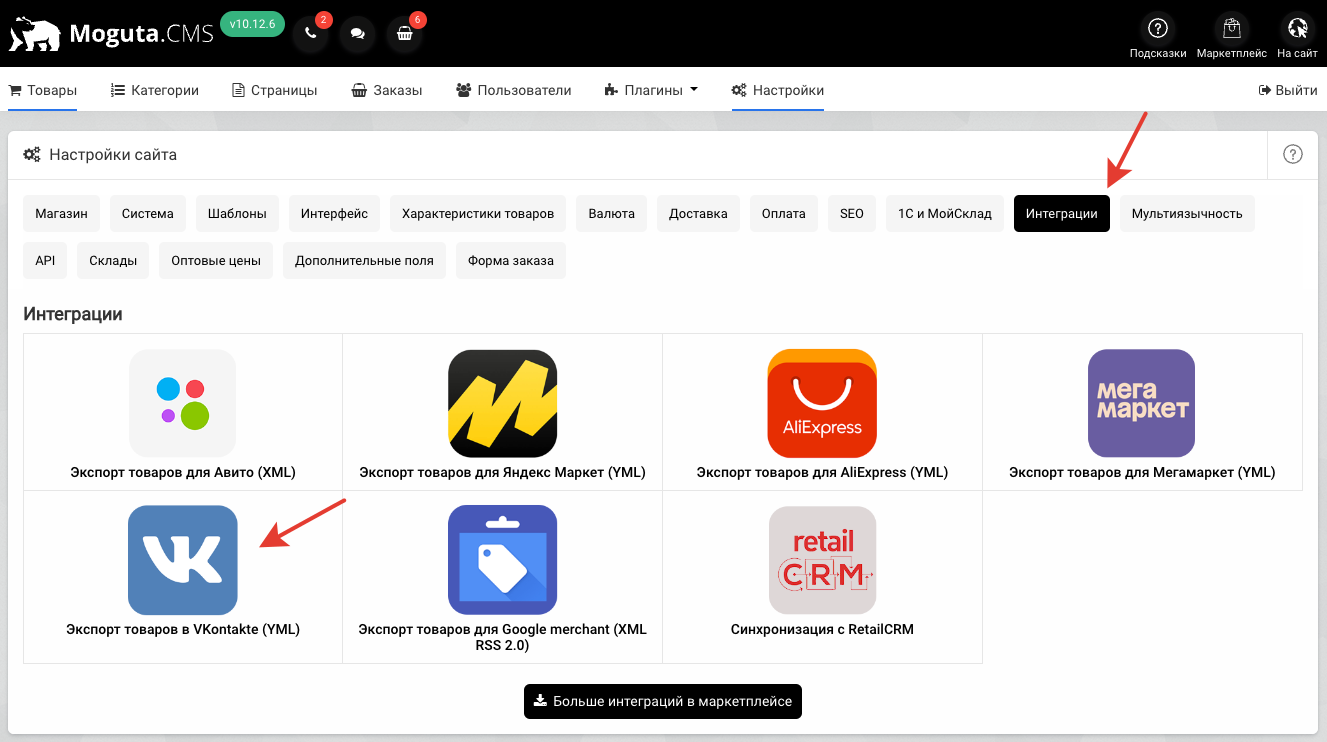Viewport: 1327px width, 742px height.
Task: Switch to the Оптовые цены tab
Action: (x=216, y=260)
